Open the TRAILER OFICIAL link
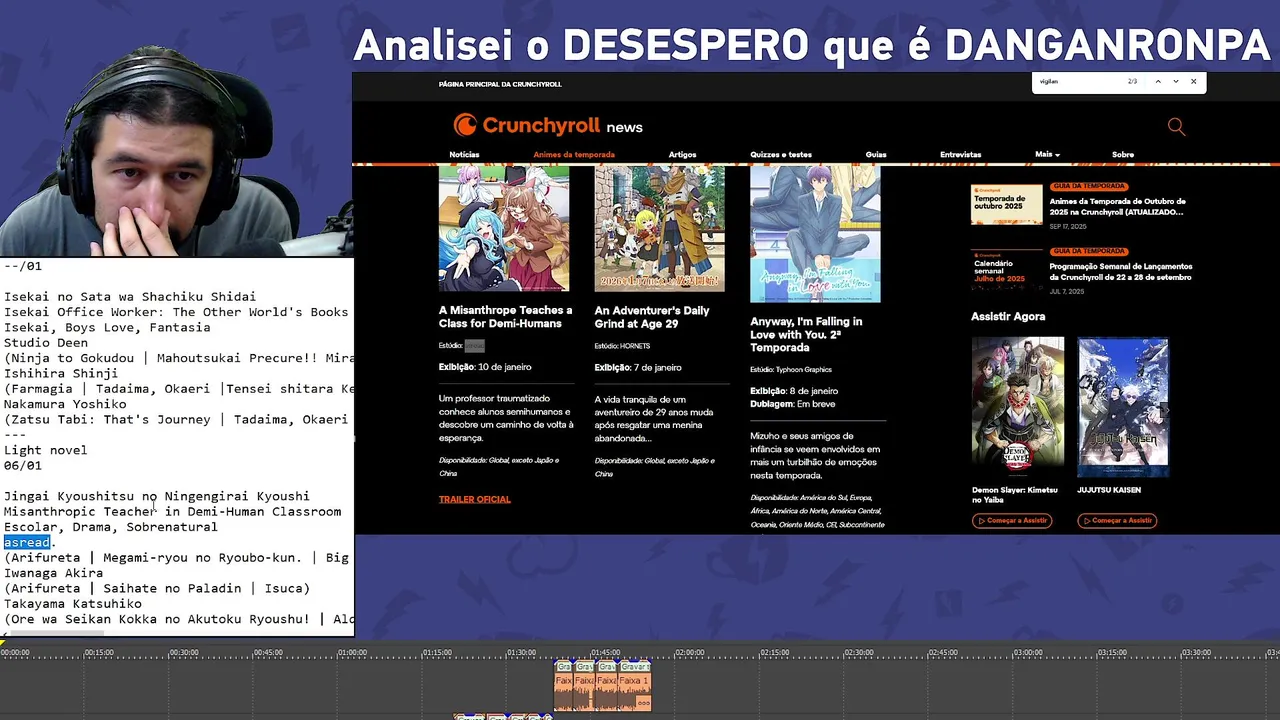The image size is (1280, 720). [x=474, y=499]
